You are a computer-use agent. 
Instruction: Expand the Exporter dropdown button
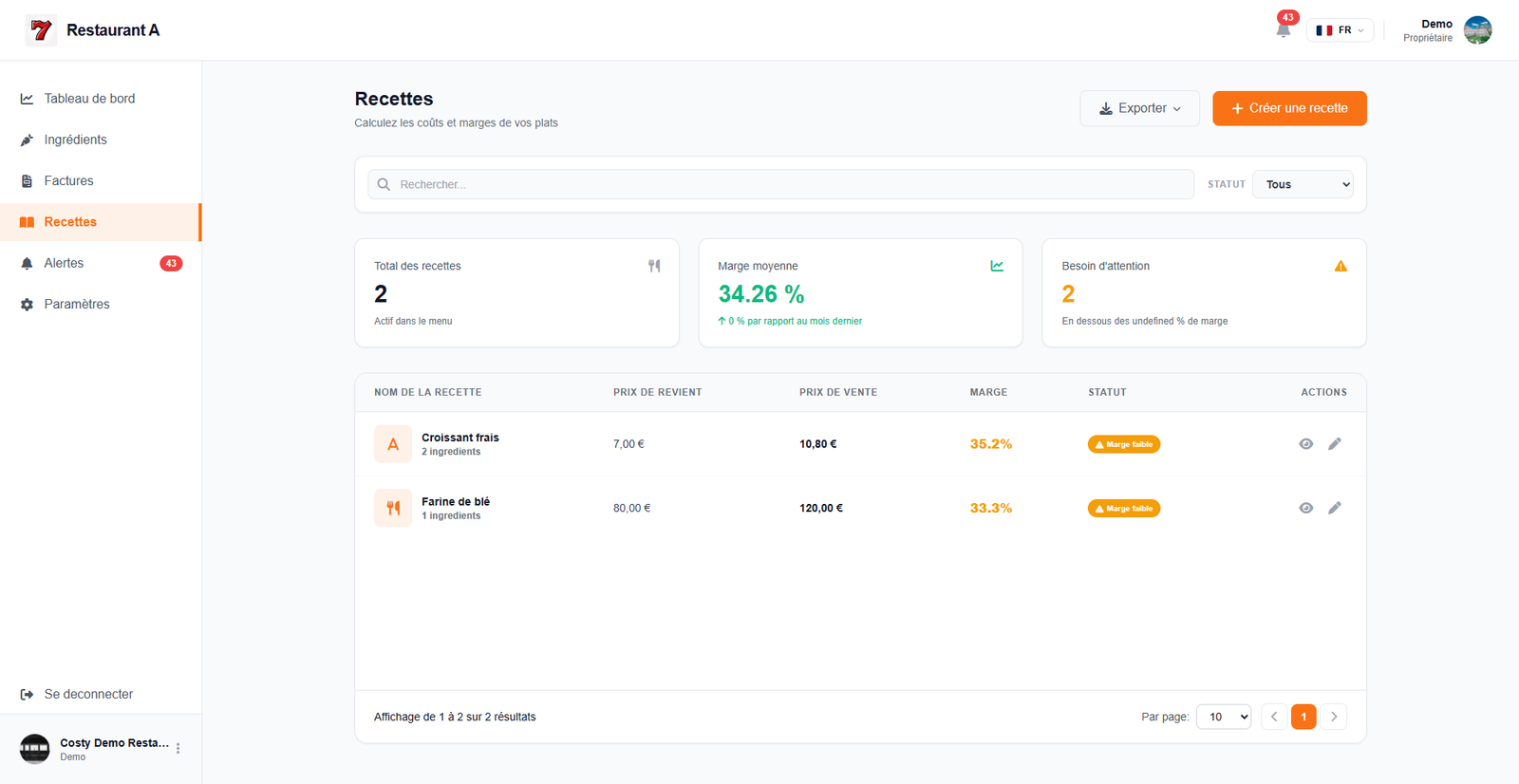[1139, 108]
